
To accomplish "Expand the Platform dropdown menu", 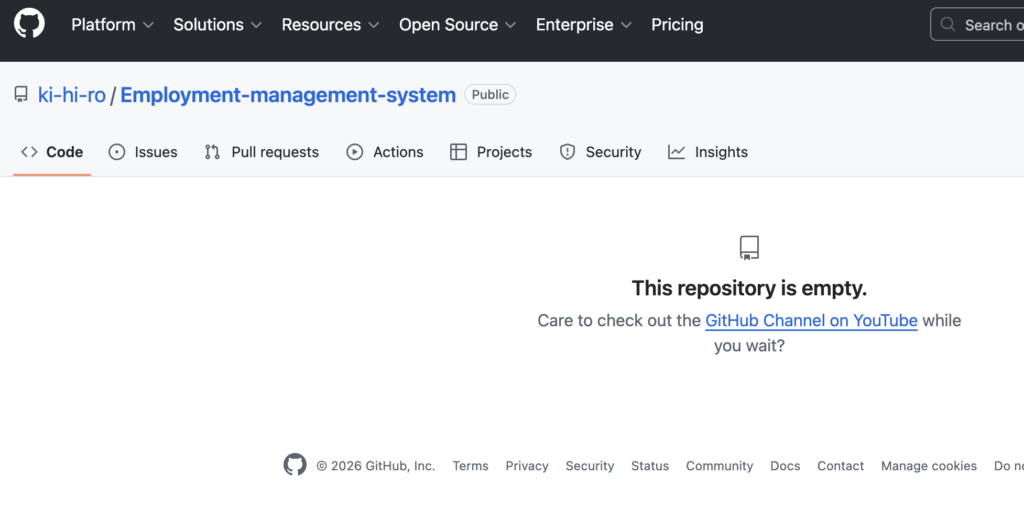I will pos(112,25).
